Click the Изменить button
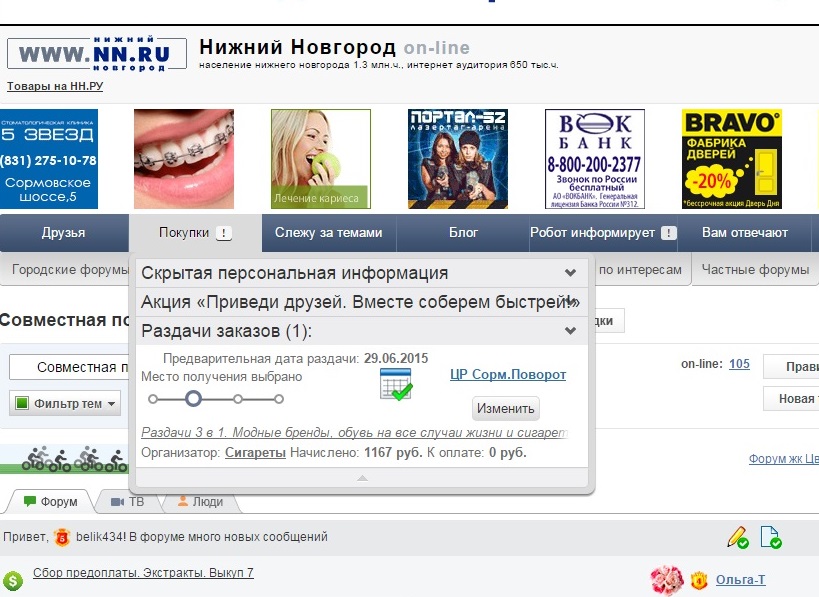The height and width of the screenshot is (597, 819). click(506, 408)
